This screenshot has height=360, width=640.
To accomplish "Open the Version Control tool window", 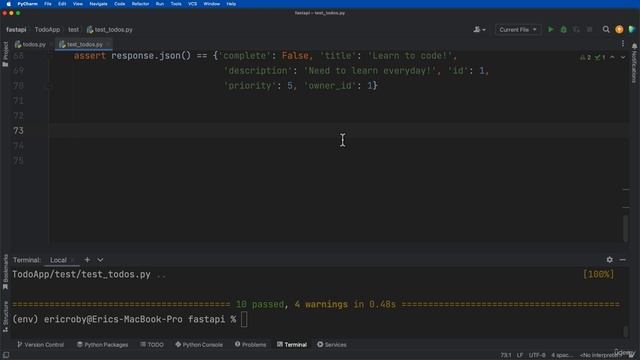I will [x=40, y=345].
